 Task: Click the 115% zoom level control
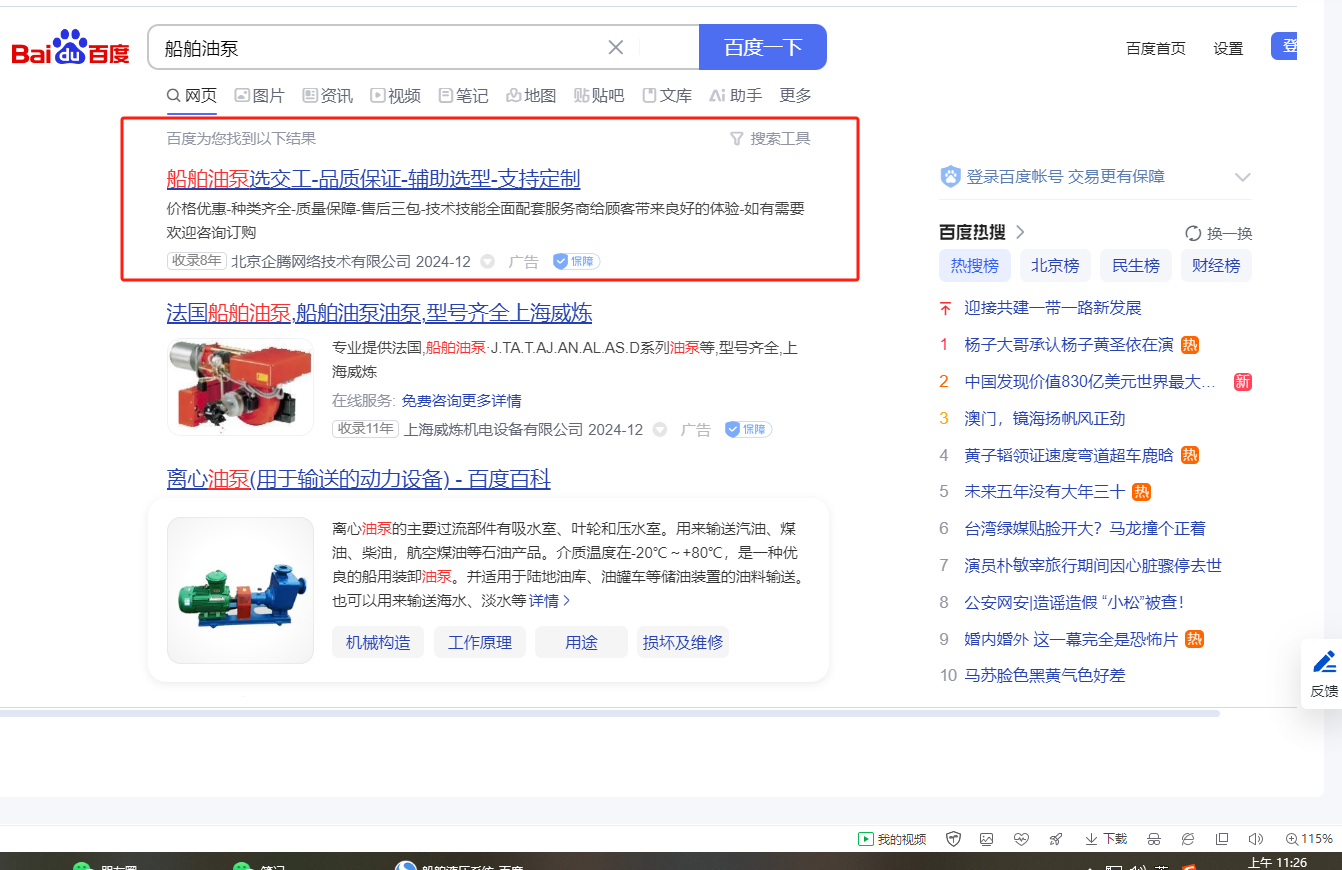(1309, 839)
